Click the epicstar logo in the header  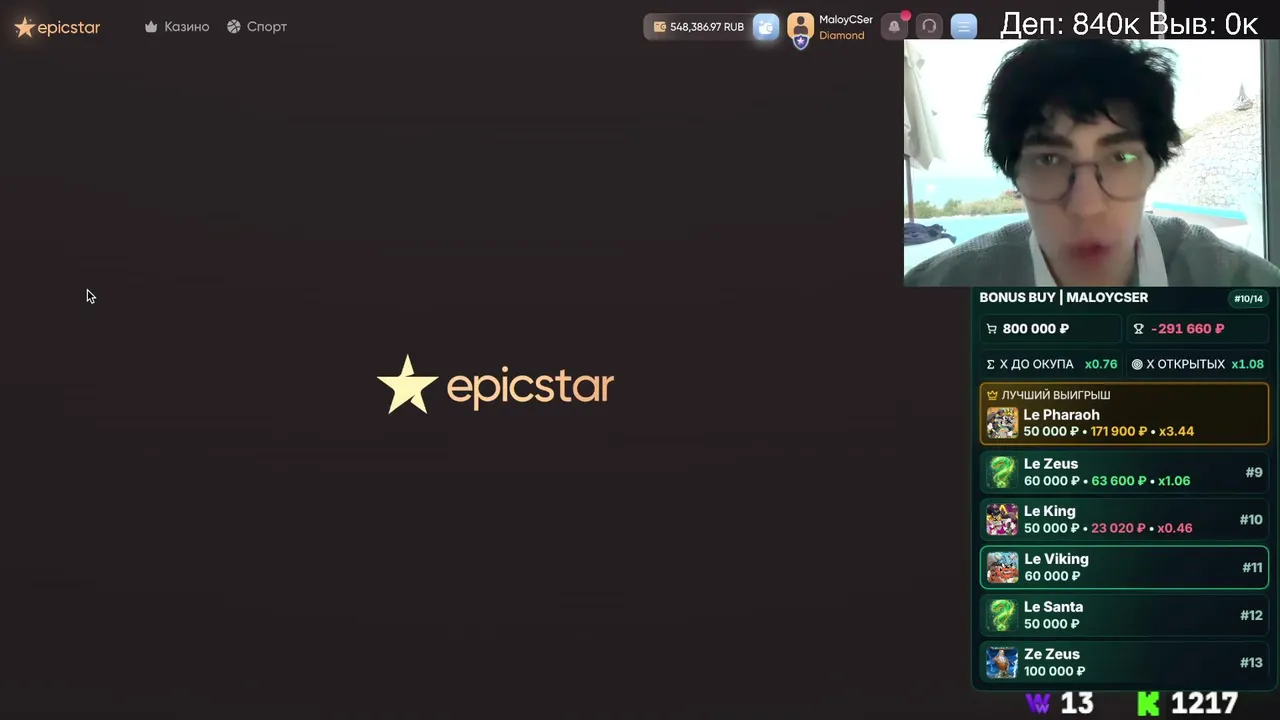[57, 27]
